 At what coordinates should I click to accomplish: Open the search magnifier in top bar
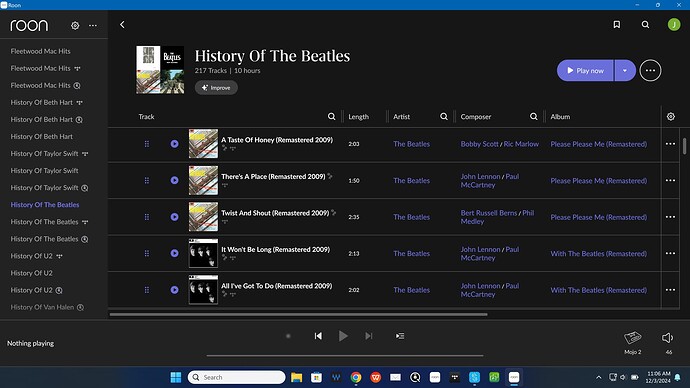645,25
